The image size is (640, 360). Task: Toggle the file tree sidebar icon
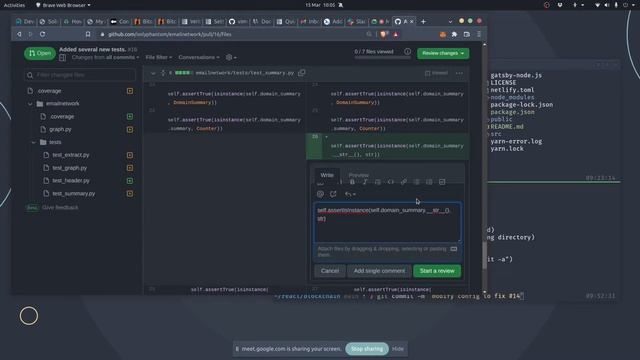(62, 58)
